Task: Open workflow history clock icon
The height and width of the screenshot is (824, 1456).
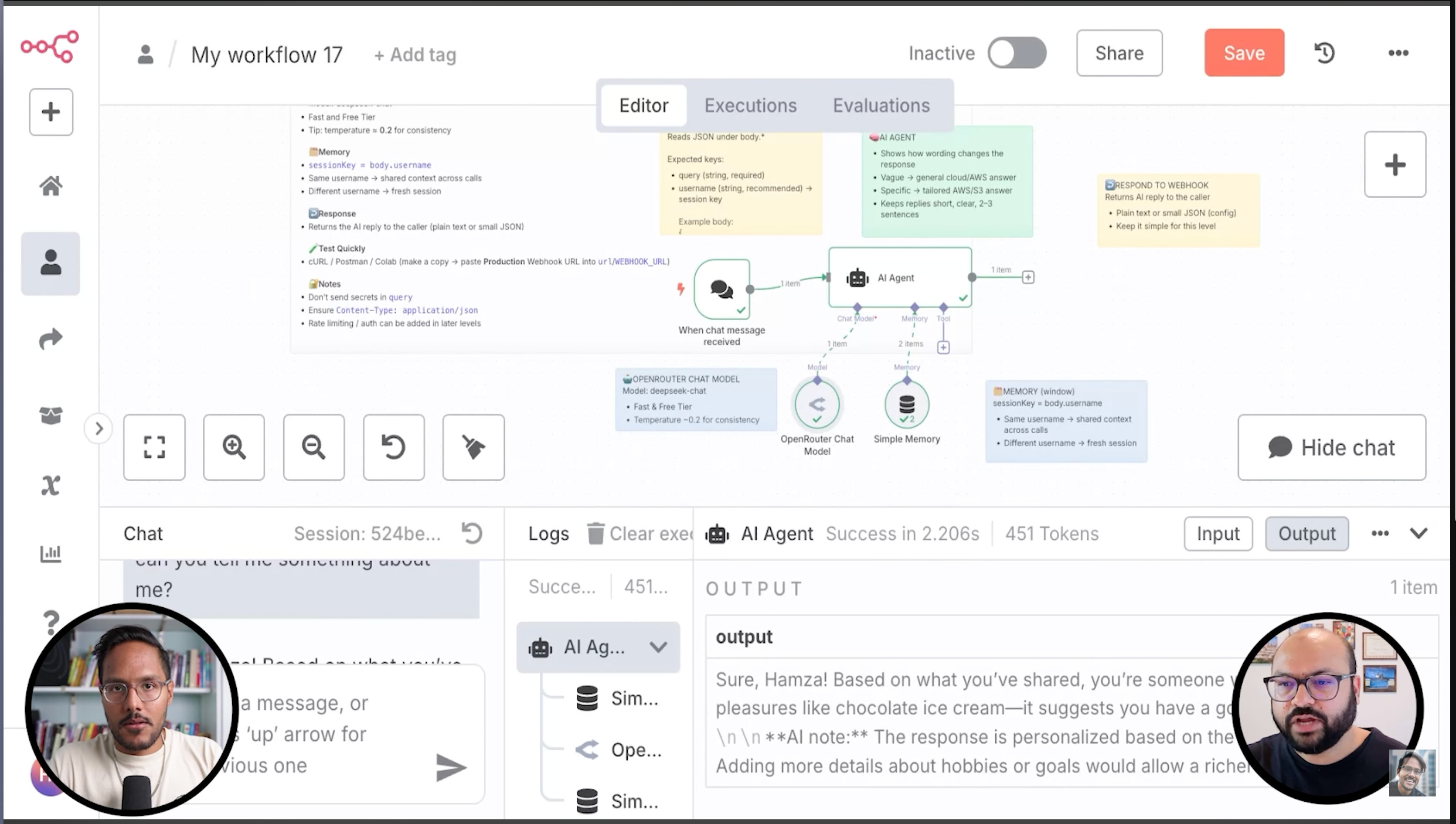Action: click(x=1324, y=53)
